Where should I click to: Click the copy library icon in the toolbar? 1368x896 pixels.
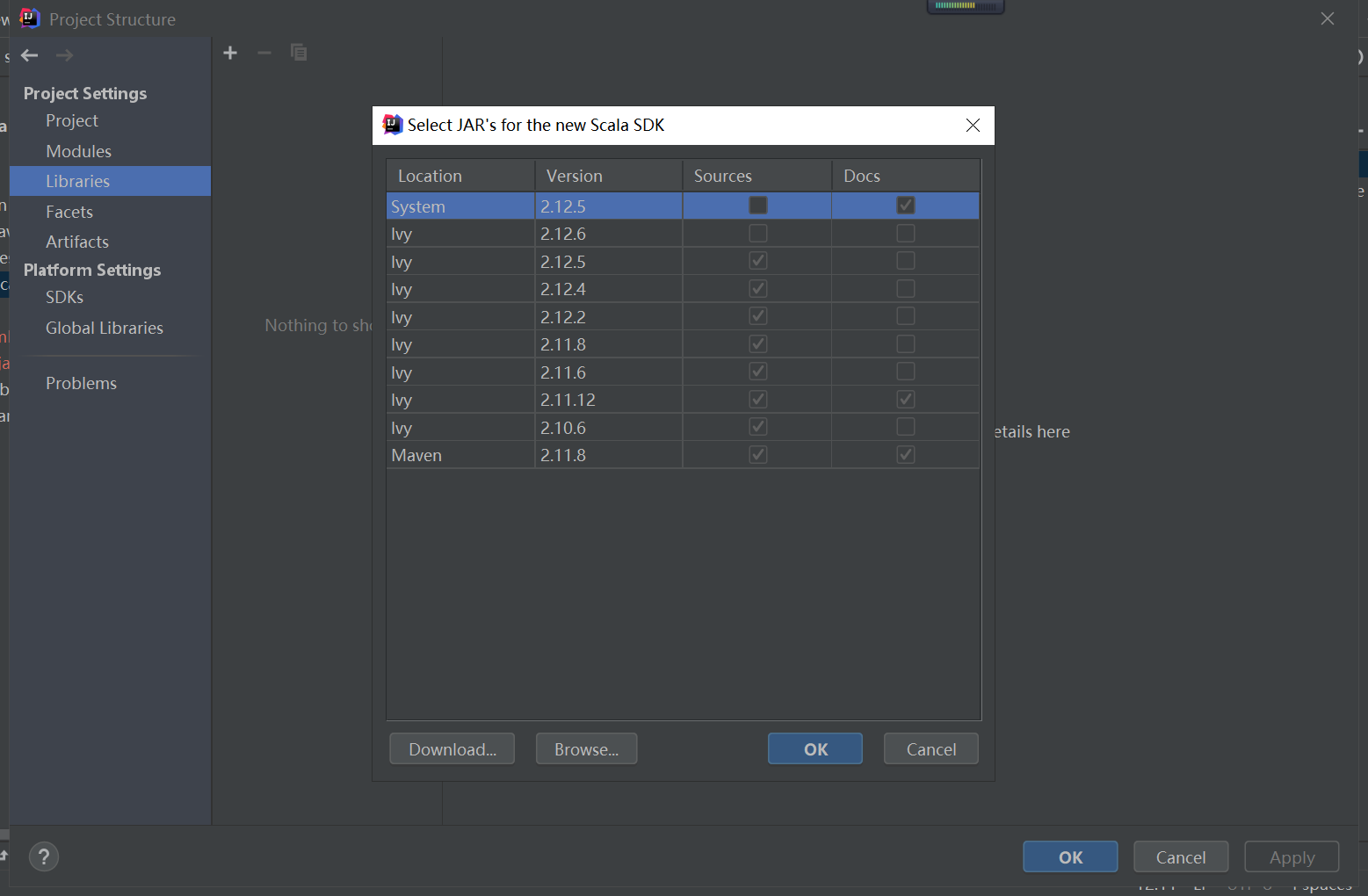298,53
